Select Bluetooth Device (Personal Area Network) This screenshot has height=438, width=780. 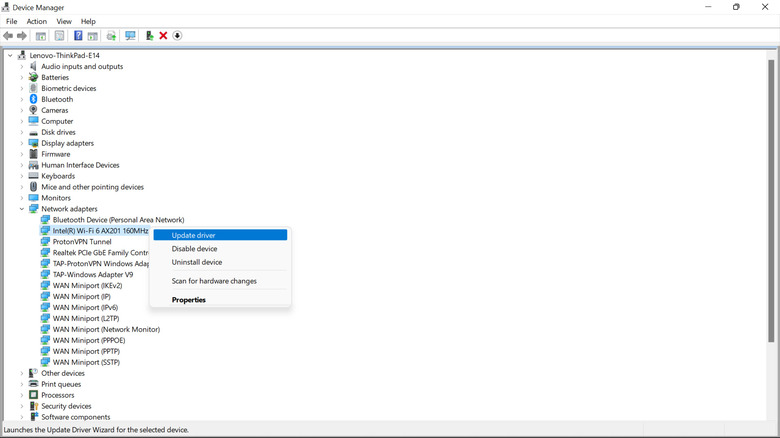pos(118,220)
